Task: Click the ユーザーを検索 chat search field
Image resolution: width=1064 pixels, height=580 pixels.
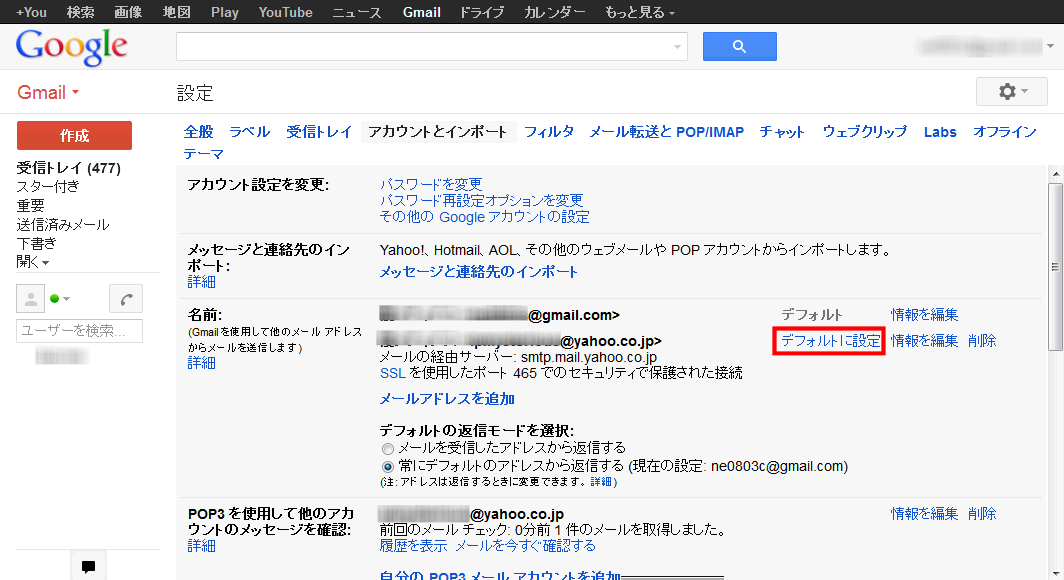Action: click(79, 330)
